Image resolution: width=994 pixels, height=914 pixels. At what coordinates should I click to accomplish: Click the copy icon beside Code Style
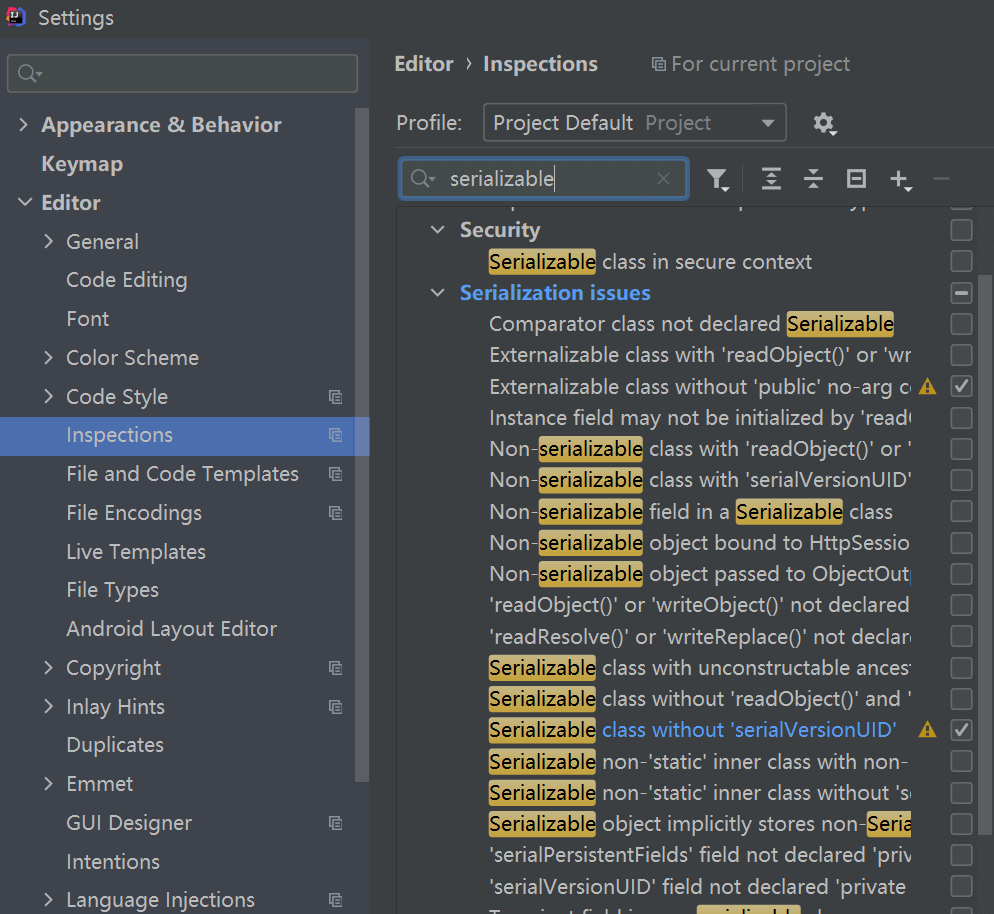tap(335, 397)
